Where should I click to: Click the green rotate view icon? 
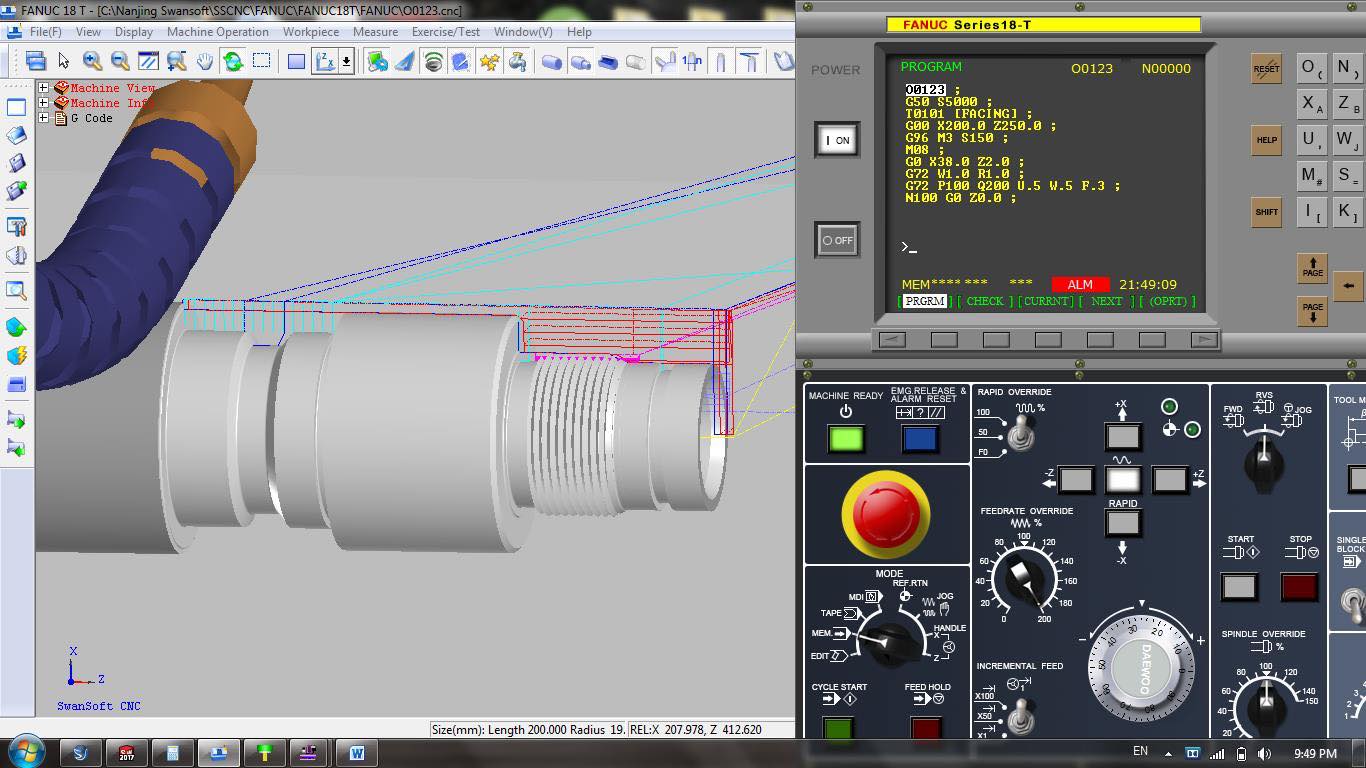pyautogui.click(x=233, y=61)
